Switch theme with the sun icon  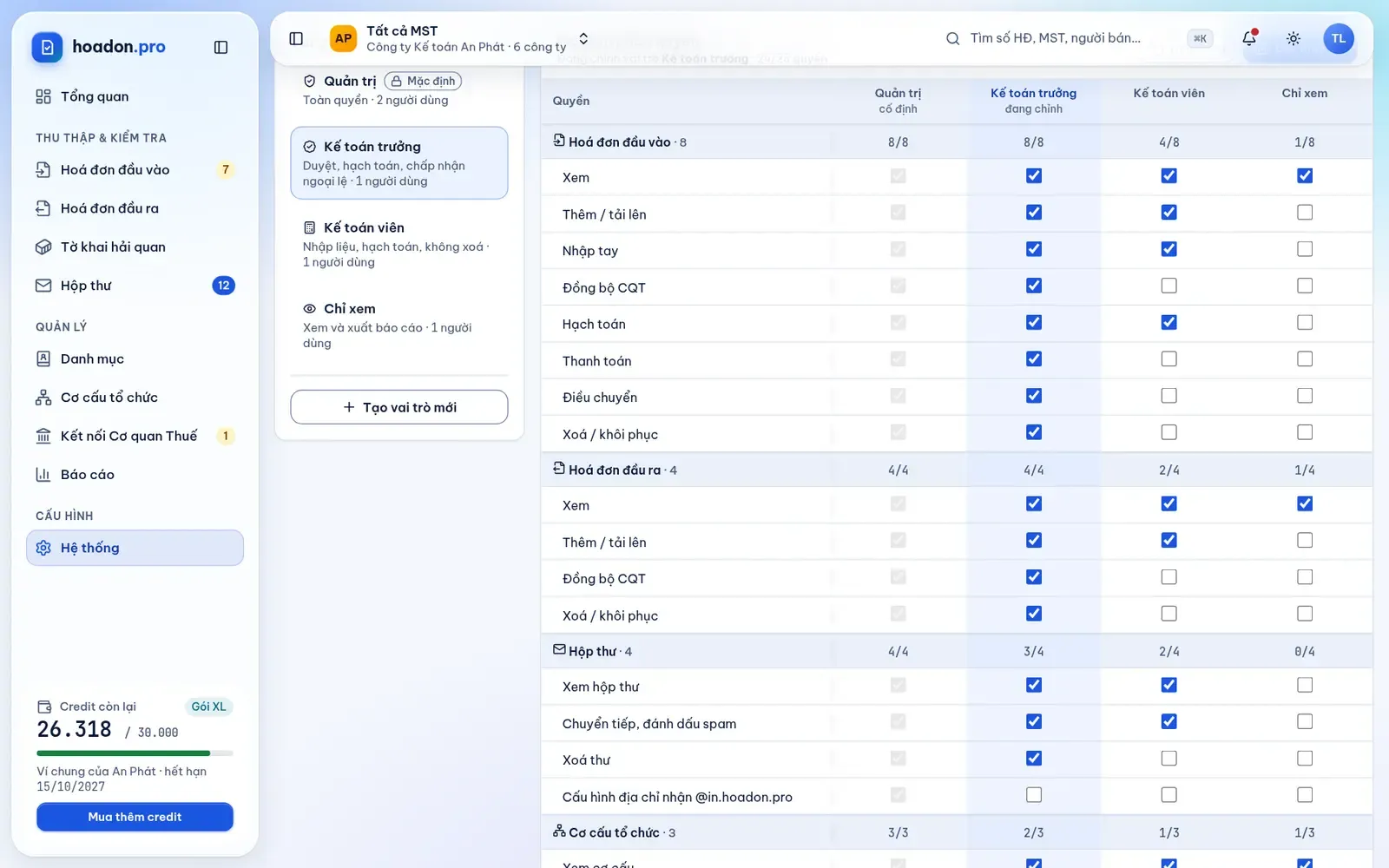[x=1294, y=38]
